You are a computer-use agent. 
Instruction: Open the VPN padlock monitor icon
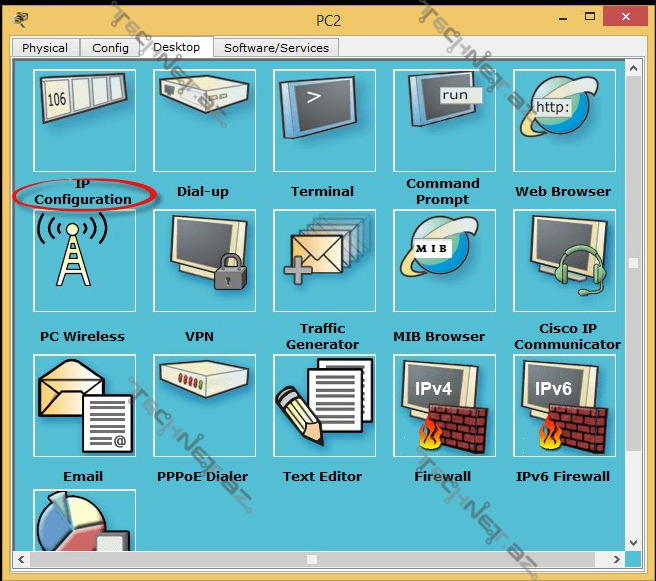click(x=204, y=260)
